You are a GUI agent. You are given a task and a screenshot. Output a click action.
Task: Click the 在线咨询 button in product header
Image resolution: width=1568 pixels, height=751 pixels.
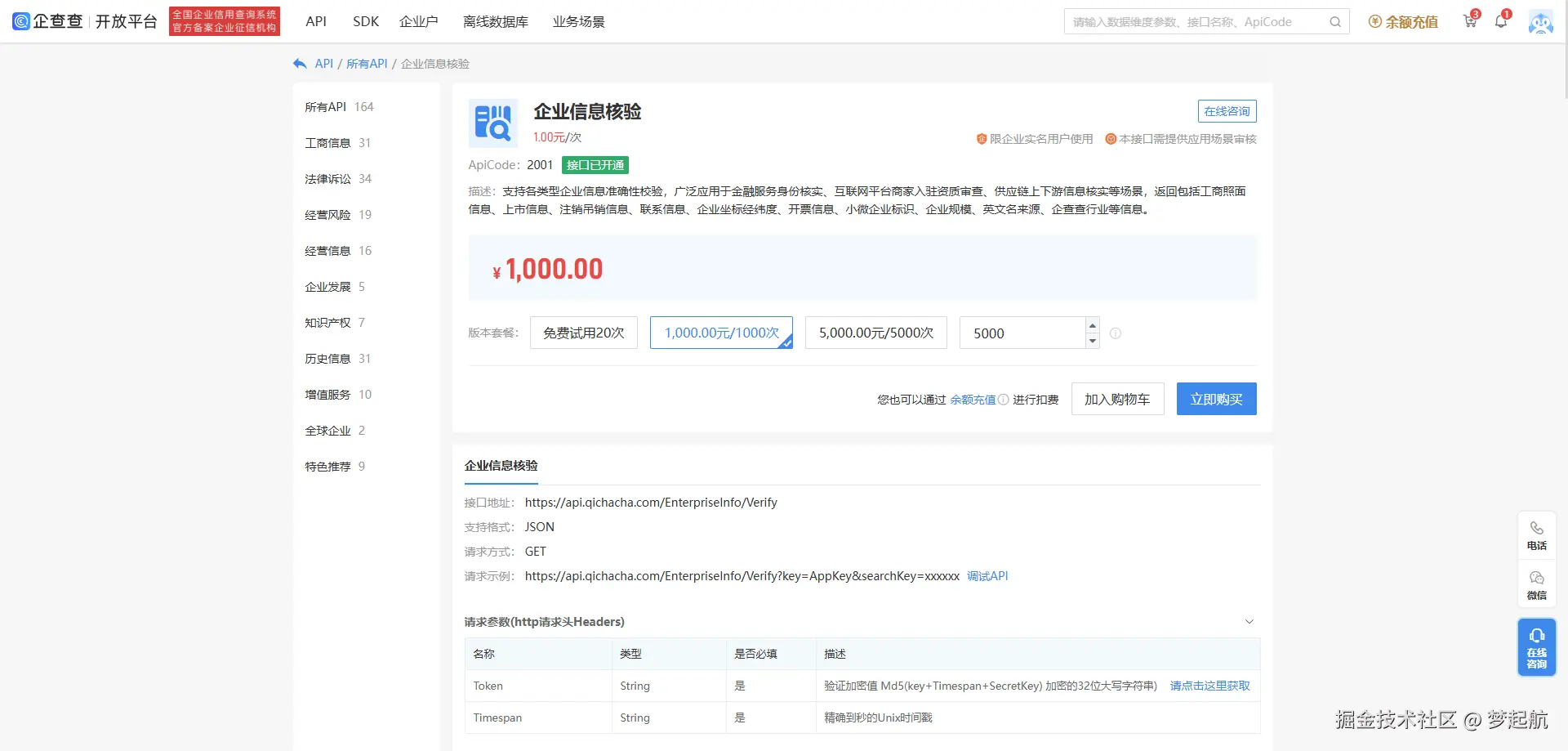pyautogui.click(x=1227, y=111)
